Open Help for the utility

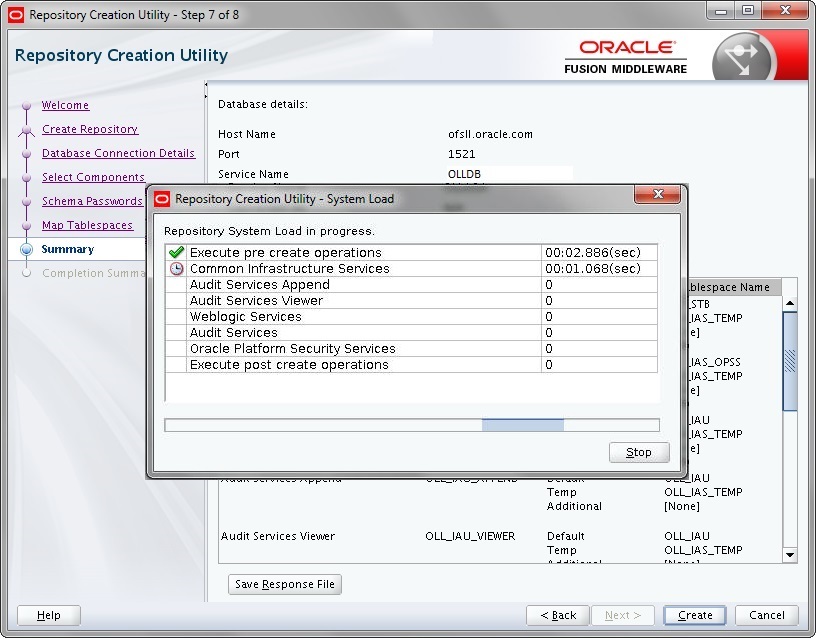48,616
